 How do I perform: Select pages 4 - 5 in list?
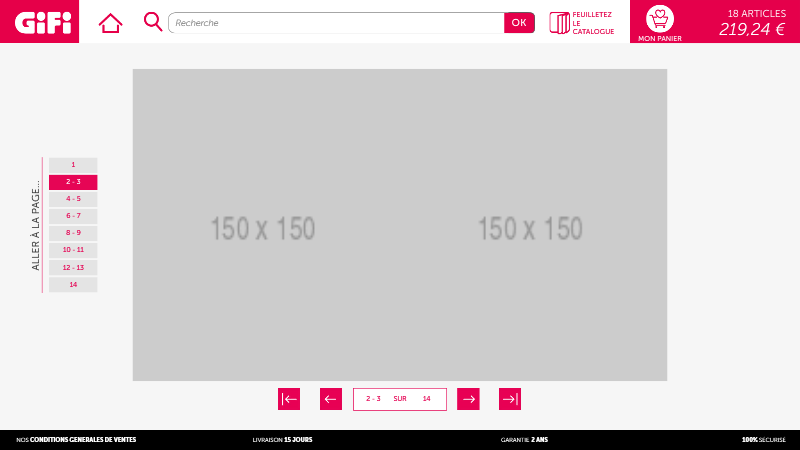pos(73,199)
